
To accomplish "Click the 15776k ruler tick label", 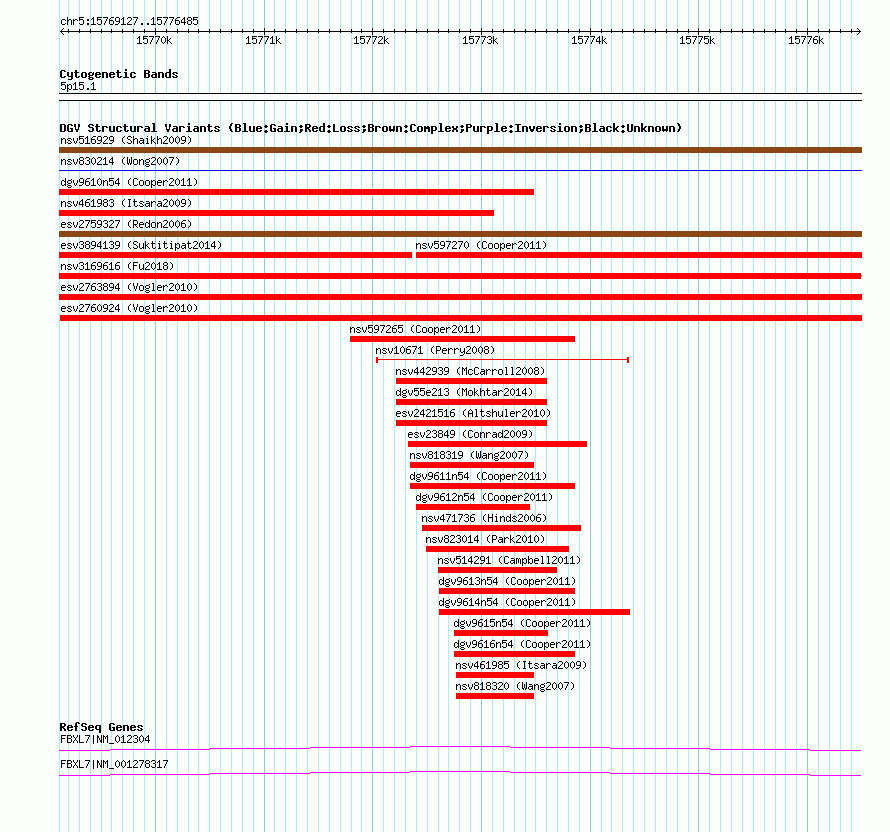I will (806, 40).
